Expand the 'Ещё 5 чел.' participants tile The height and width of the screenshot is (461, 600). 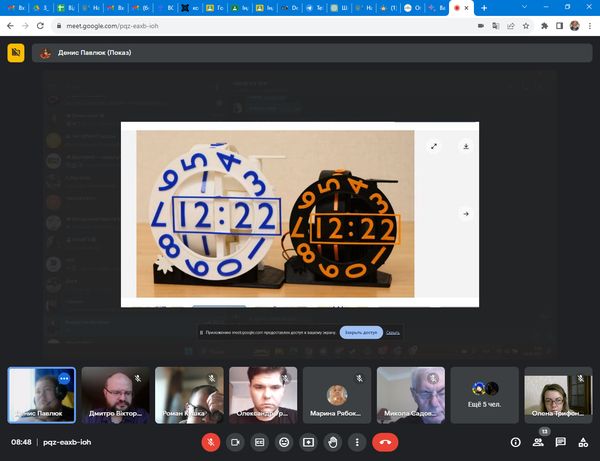click(x=484, y=394)
